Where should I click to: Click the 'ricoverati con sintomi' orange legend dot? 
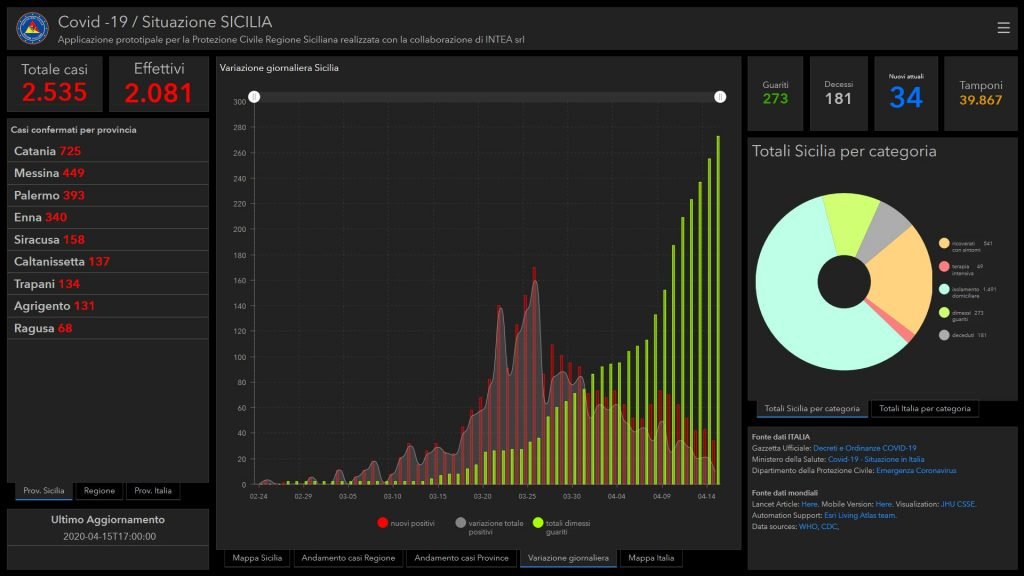click(944, 243)
